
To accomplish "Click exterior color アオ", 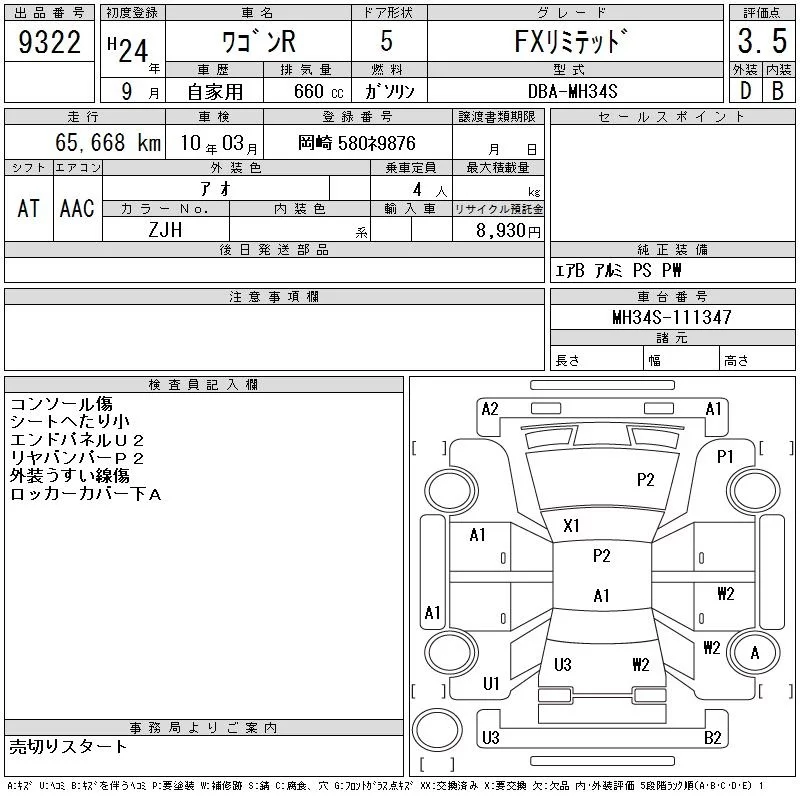I will 216,189.
